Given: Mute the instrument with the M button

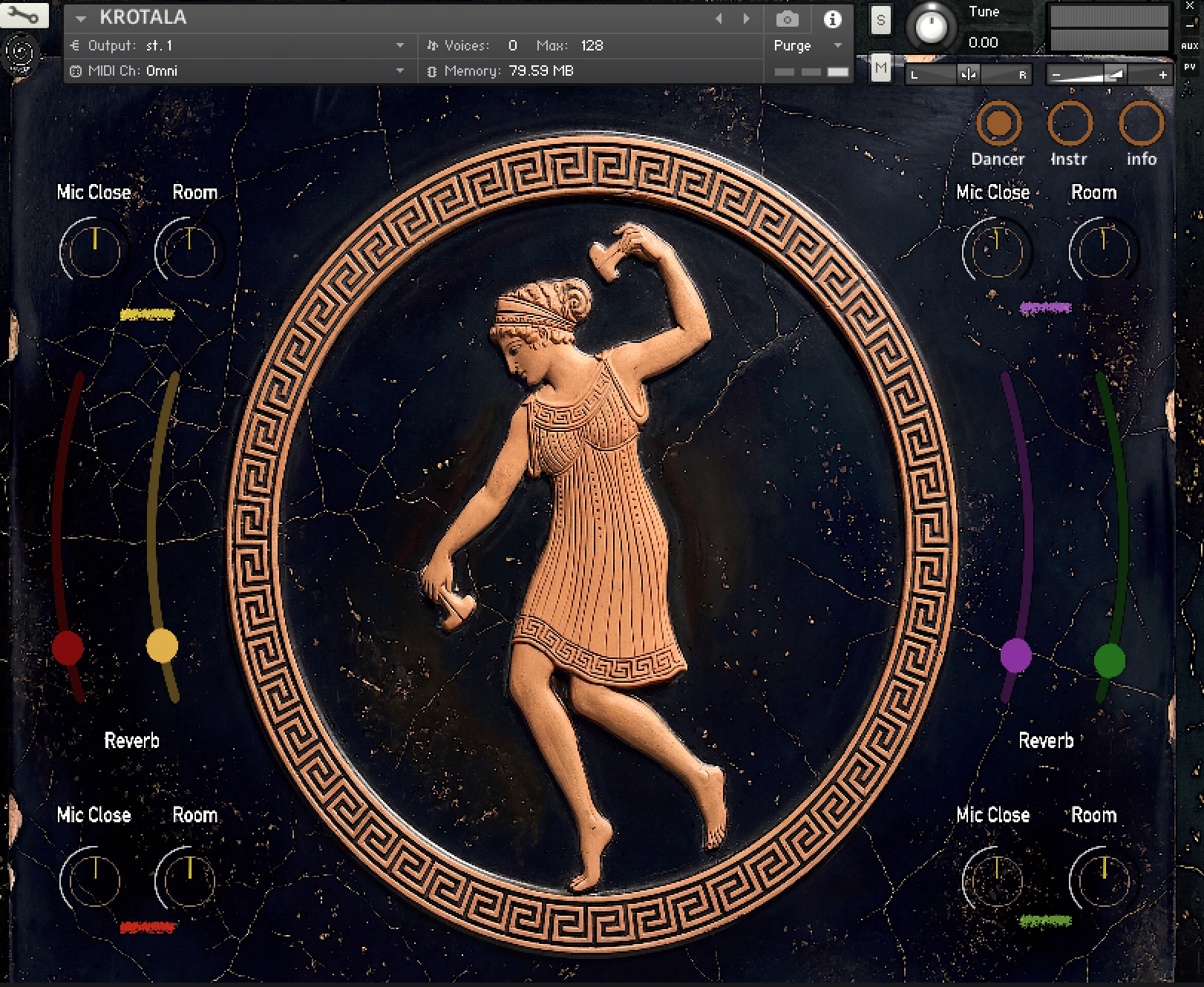Looking at the screenshot, I should click(880, 68).
